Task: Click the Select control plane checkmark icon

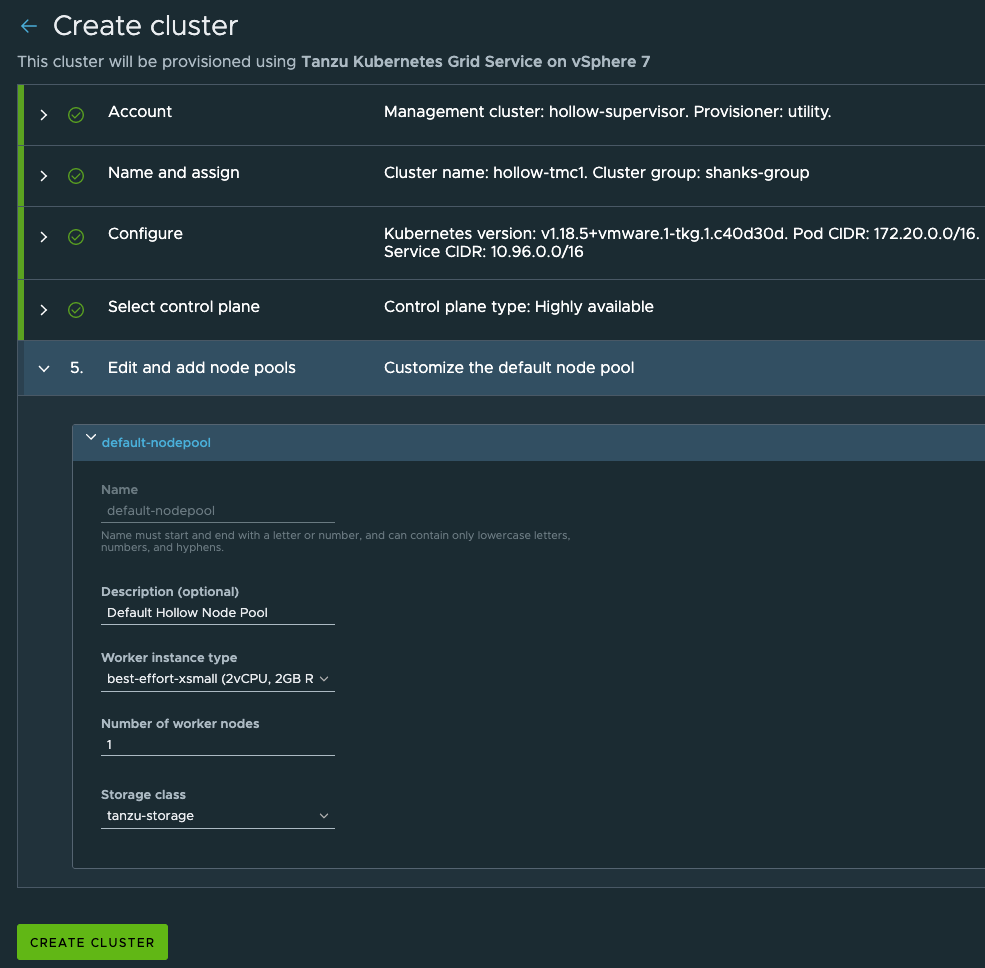Action: (x=76, y=310)
